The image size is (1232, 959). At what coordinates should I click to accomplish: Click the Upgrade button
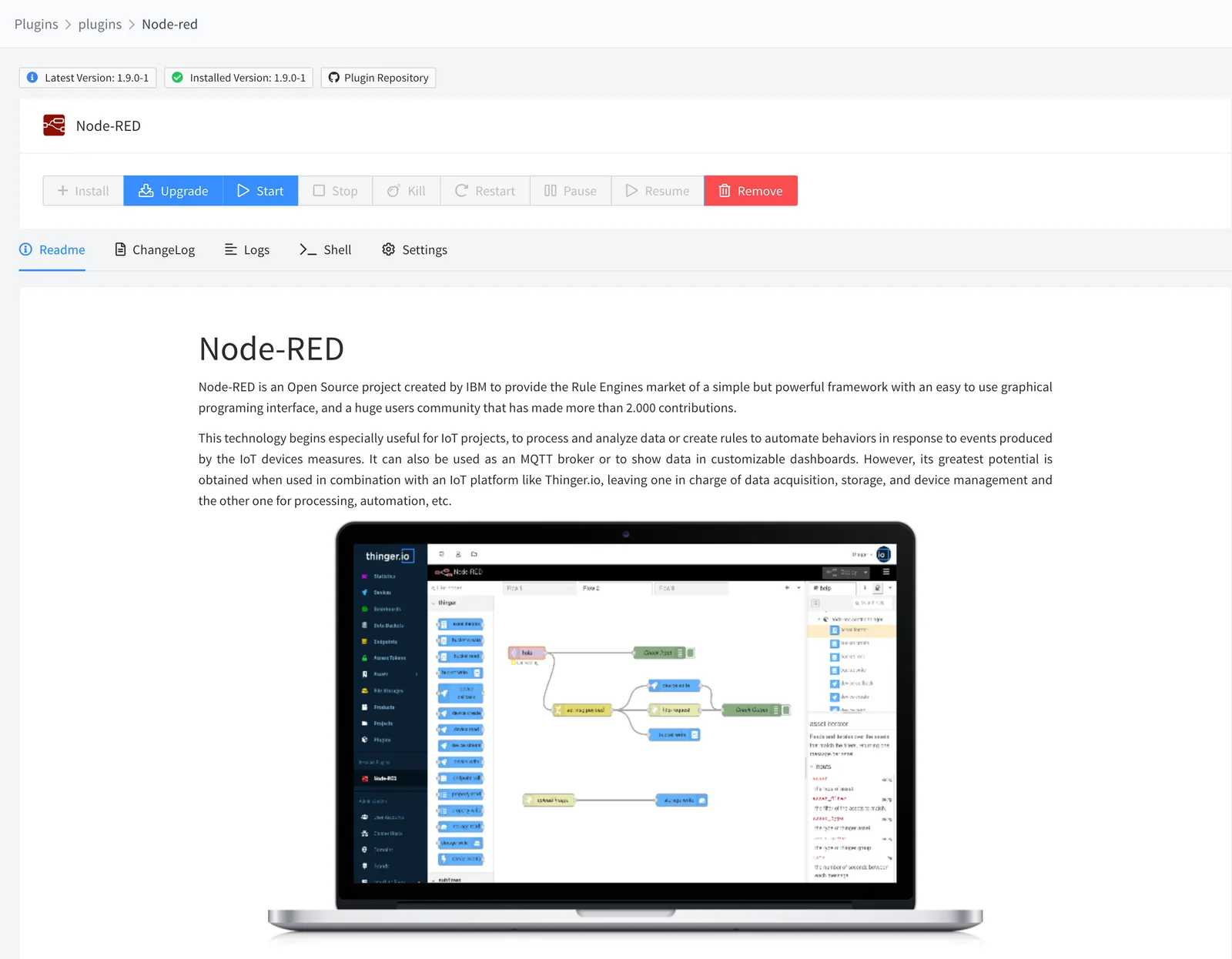coord(173,191)
